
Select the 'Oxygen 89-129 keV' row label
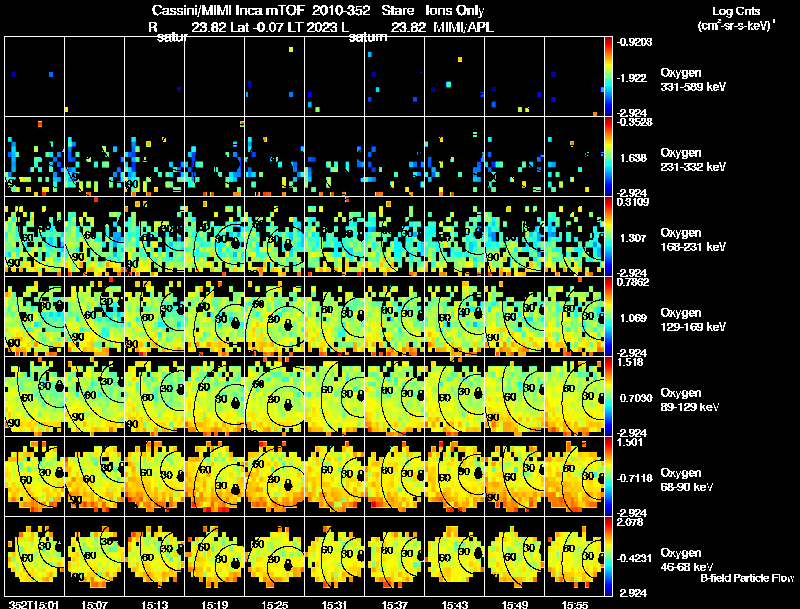(x=690, y=400)
